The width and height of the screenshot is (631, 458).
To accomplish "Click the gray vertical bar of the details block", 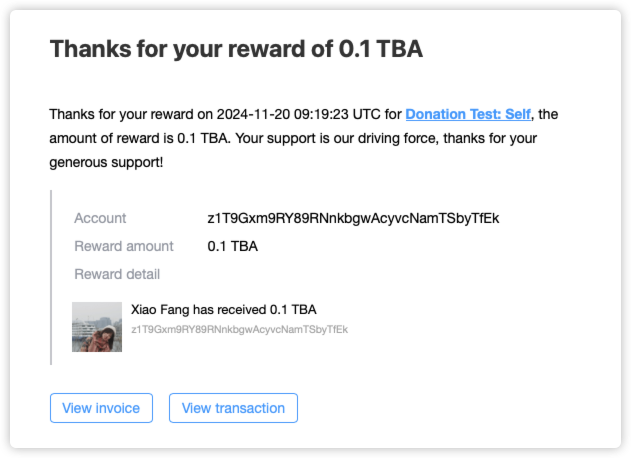I will [x=51, y=277].
